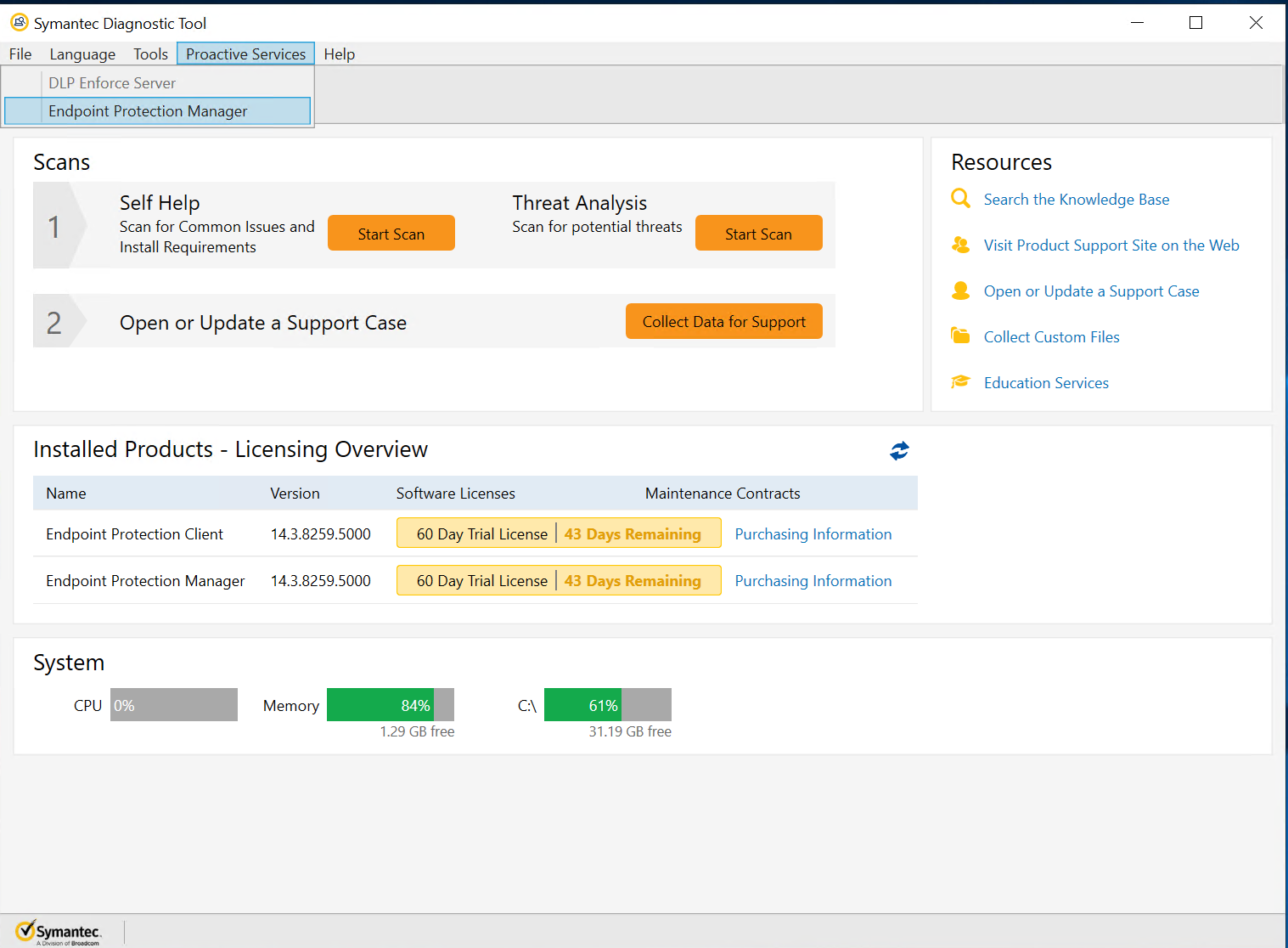Click version 14.3.8259.5000 in Endpoint Protection Manager row
The width and height of the screenshot is (1288, 948).
click(321, 581)
